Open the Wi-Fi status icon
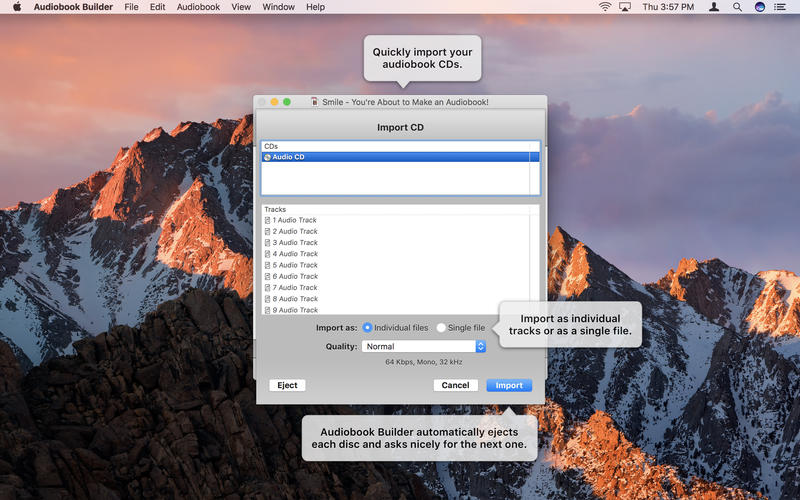This screenshot has height=500, width=800. pyautogui.click(x=605, y=7)
